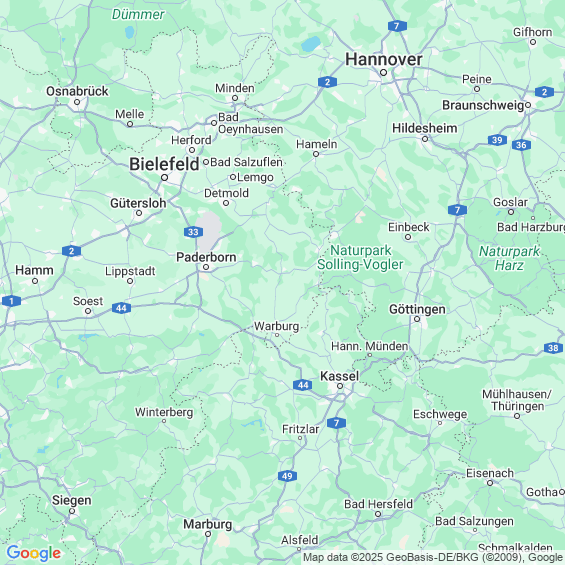Click the Siegen city marker
565x565 pixels.
tap(72, 511)
